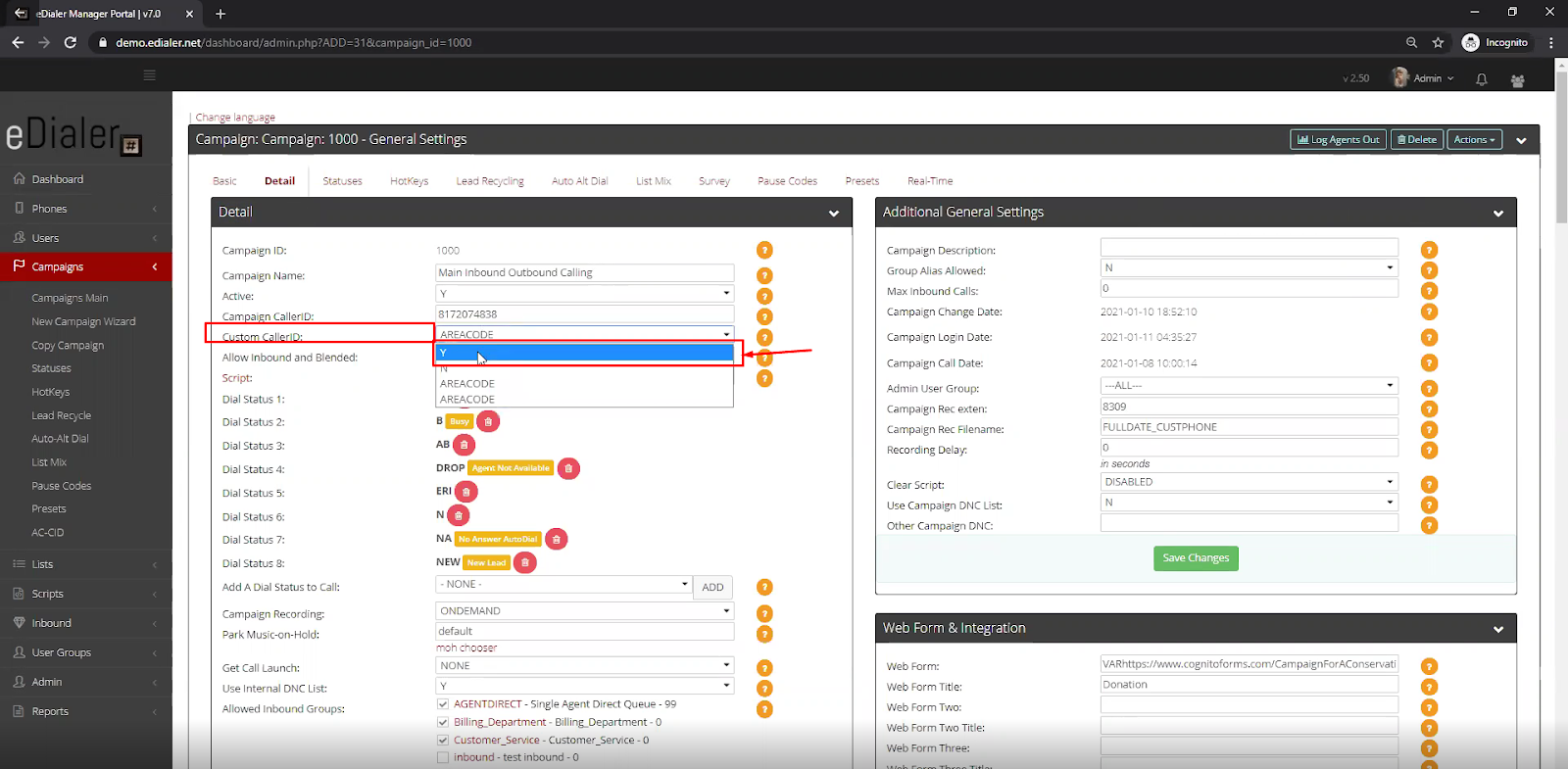Open the HotKeys tab
The width and height of the screenshot is (1568, 769).
(409, 181)
